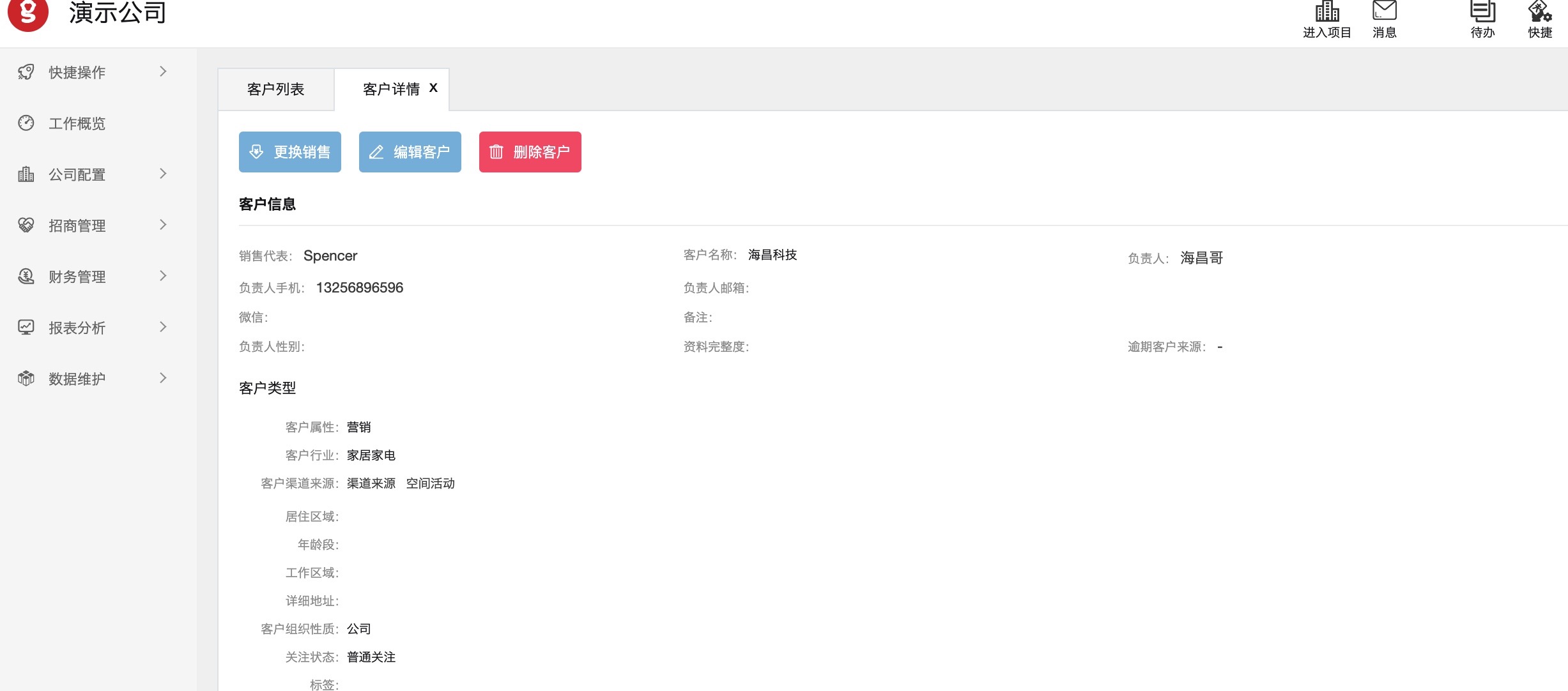Expand the 快捷操作 chevron arrow
Screen dimensions: 1568x691
163,72
